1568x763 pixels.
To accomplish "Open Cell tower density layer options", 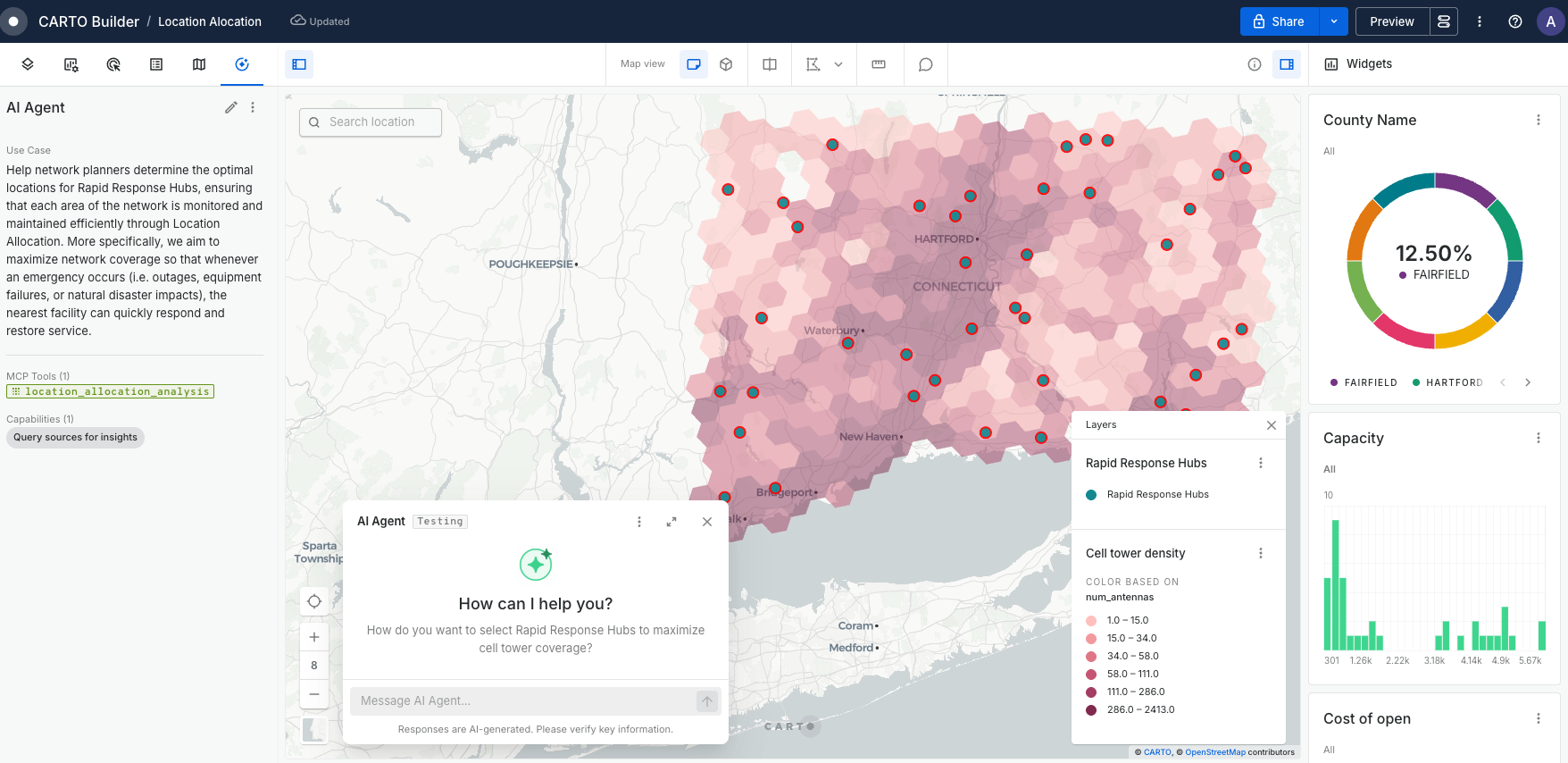I will point(1260,553).
